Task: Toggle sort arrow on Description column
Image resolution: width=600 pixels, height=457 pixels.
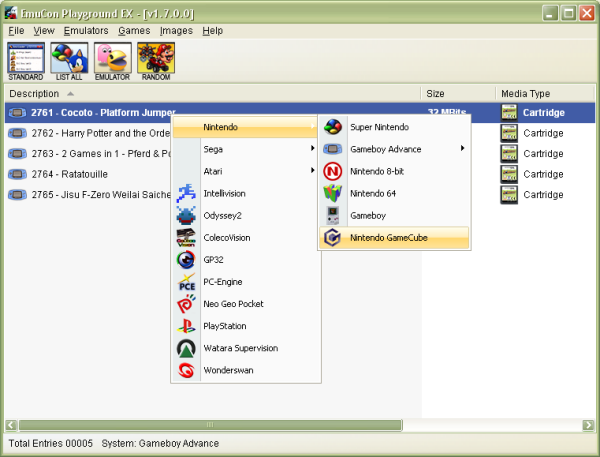Action: click(70, 94)
